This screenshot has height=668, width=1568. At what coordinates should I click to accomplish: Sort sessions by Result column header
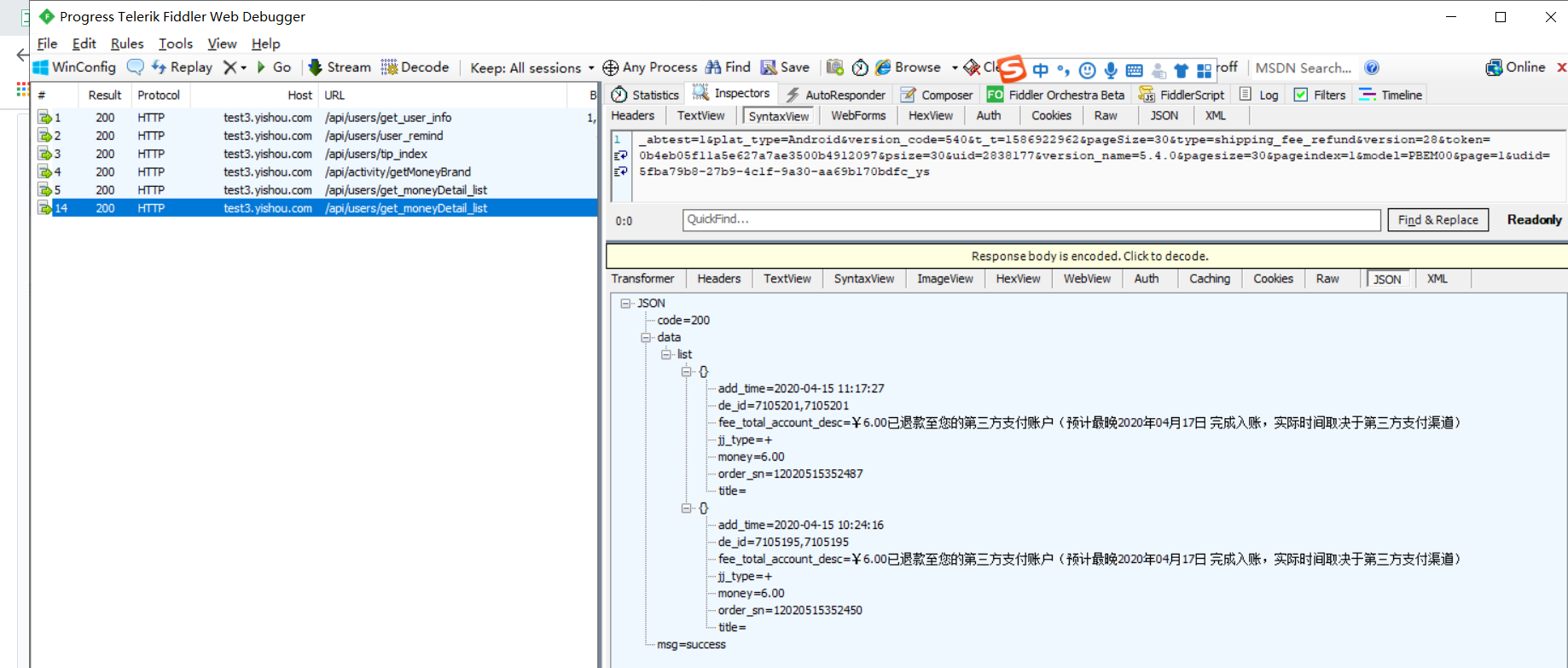pyautogui.click(x=105, y=95)
